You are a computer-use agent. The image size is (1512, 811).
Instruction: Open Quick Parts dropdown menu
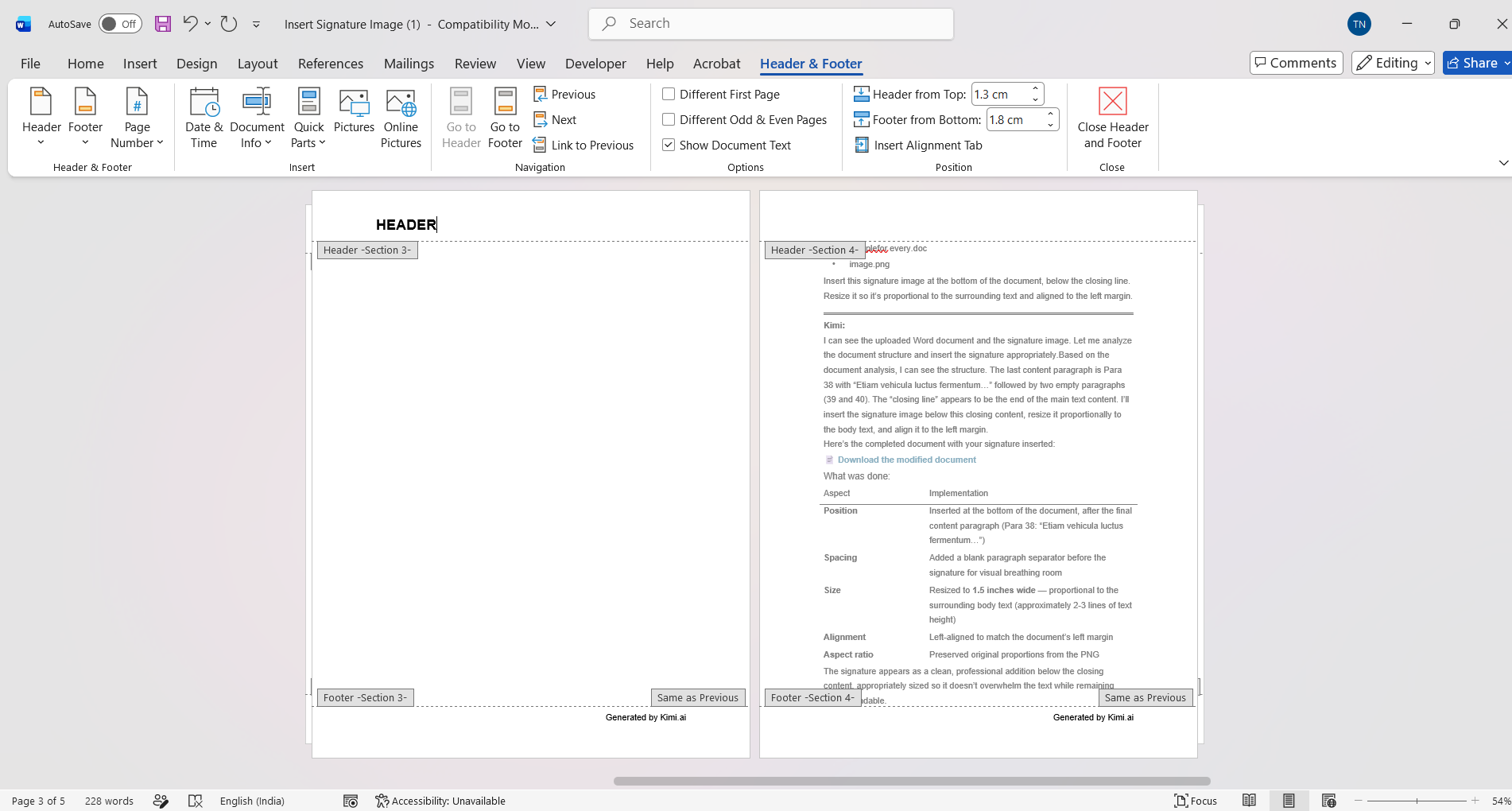click(308, 118)
